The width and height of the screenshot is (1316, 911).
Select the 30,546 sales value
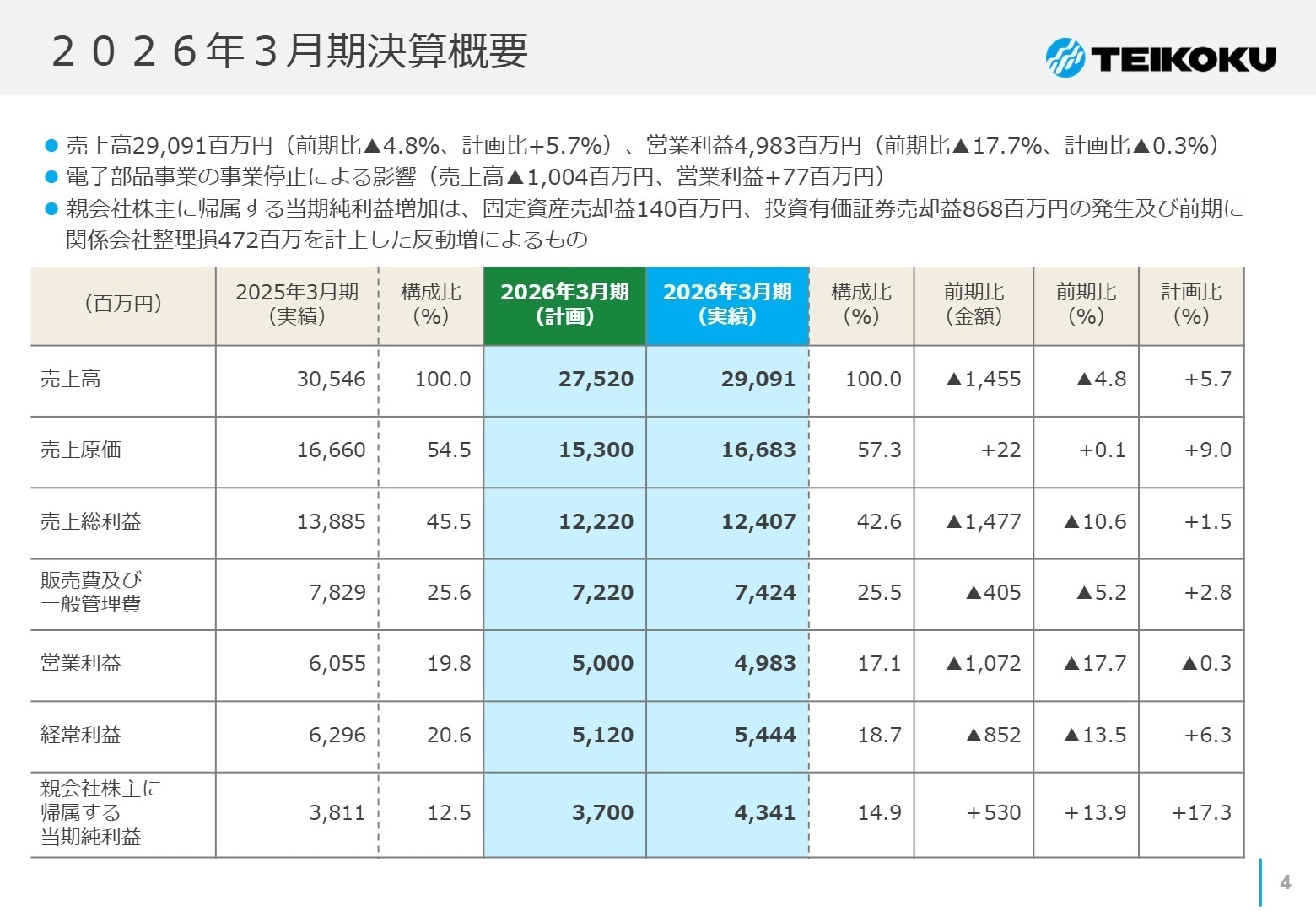pos(331,380)
